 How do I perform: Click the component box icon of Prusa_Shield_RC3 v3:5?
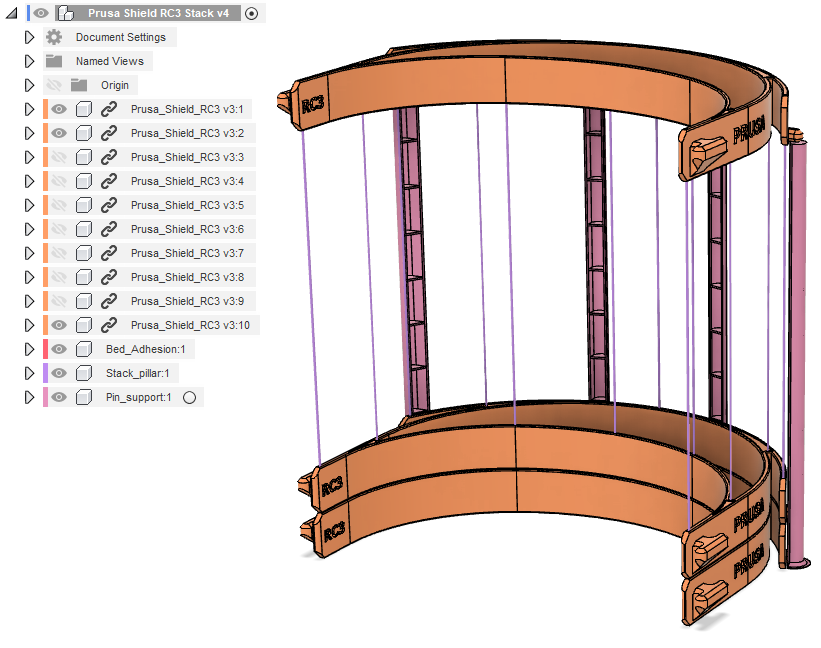click(x=84, y=205)
